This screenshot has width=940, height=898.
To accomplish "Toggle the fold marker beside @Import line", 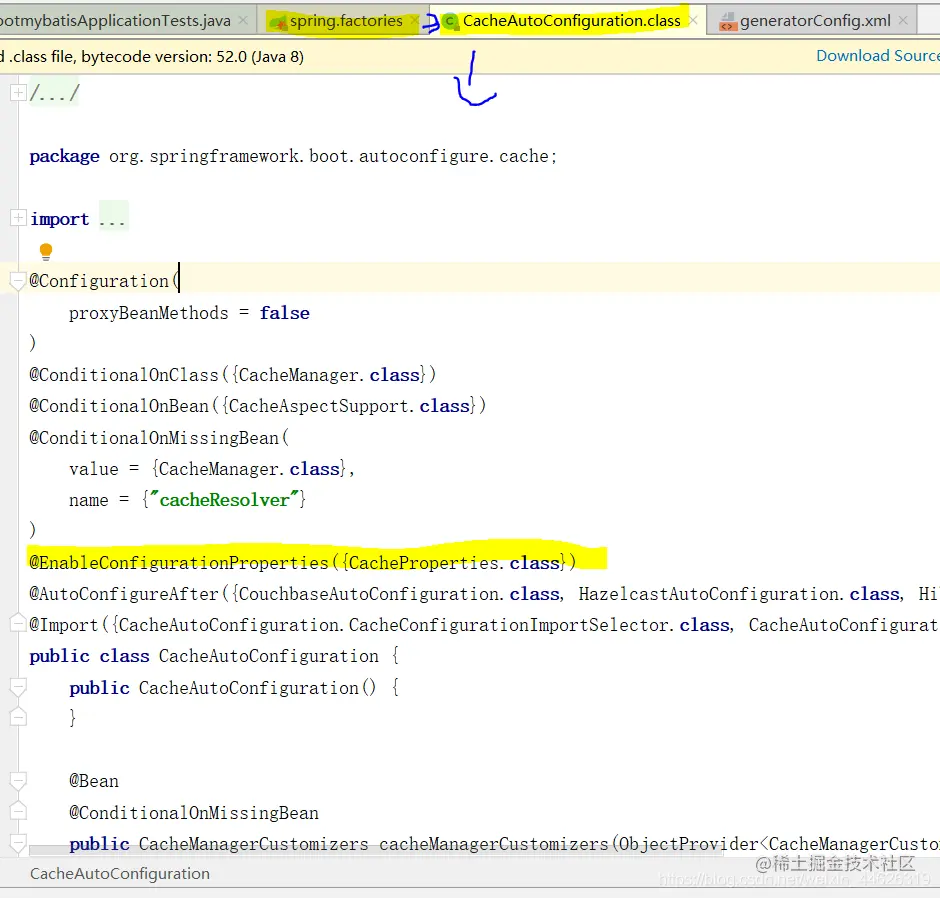I will 18,624.
